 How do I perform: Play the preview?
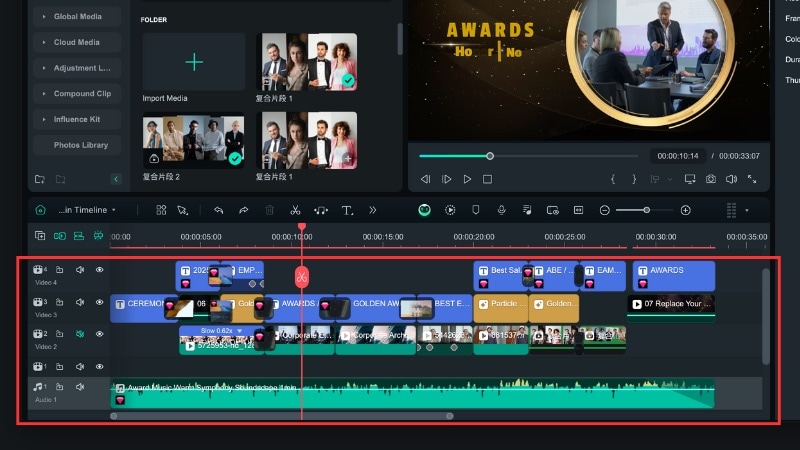467,179
